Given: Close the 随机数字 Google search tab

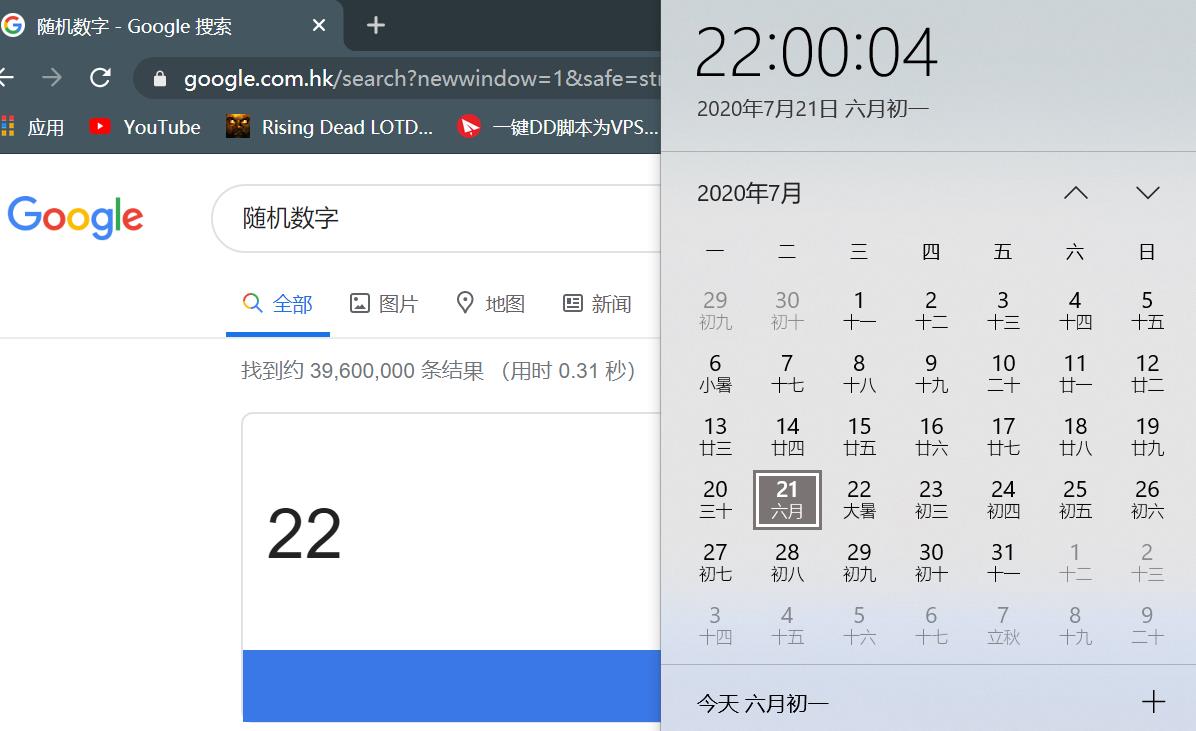Looking at the screenshot, I should [x=319, y=26].
